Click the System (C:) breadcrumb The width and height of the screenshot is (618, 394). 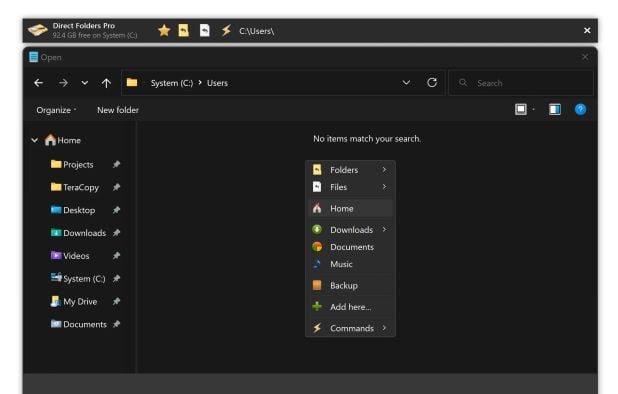click(x=172, y=83)
